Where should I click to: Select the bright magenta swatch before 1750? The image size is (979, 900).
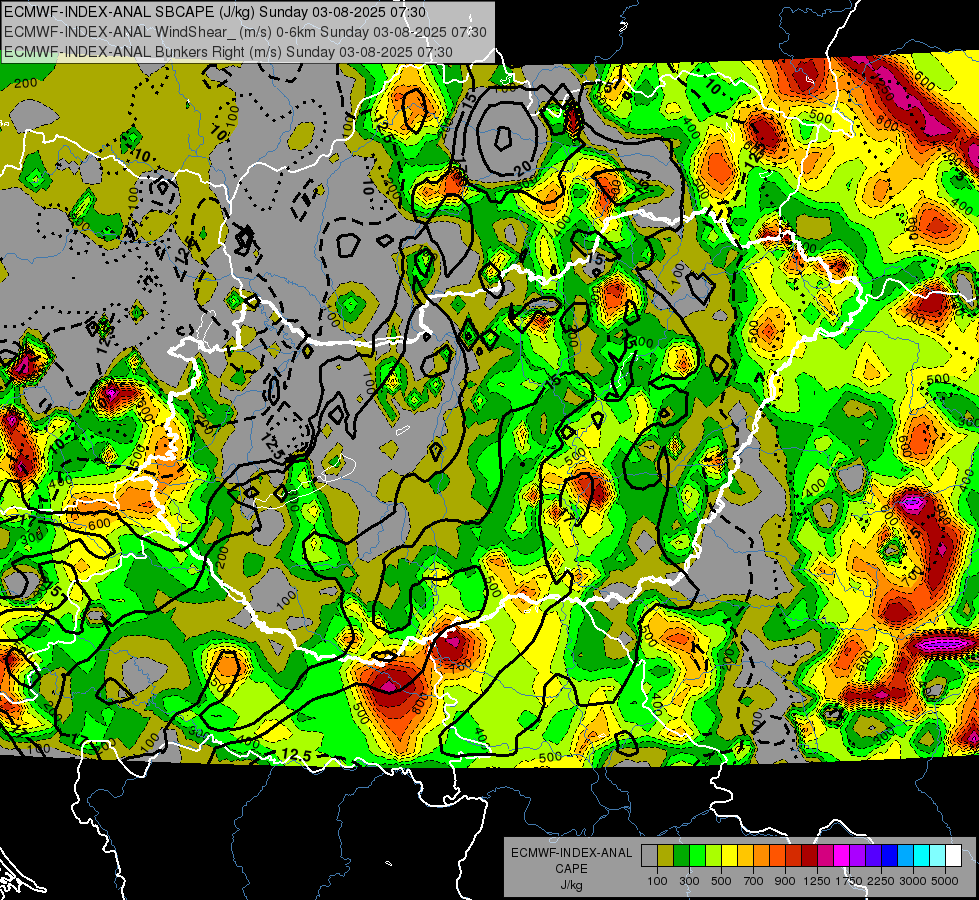[842, 856]
